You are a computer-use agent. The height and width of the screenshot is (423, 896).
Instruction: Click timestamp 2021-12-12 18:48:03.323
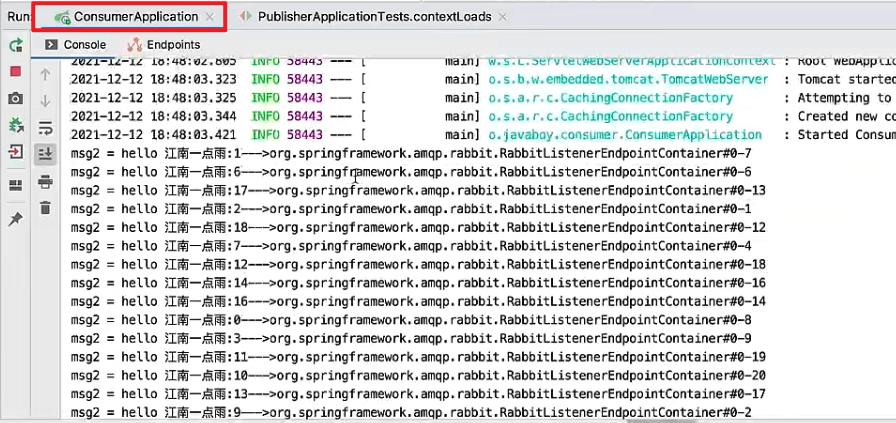[x=153, y=79]
